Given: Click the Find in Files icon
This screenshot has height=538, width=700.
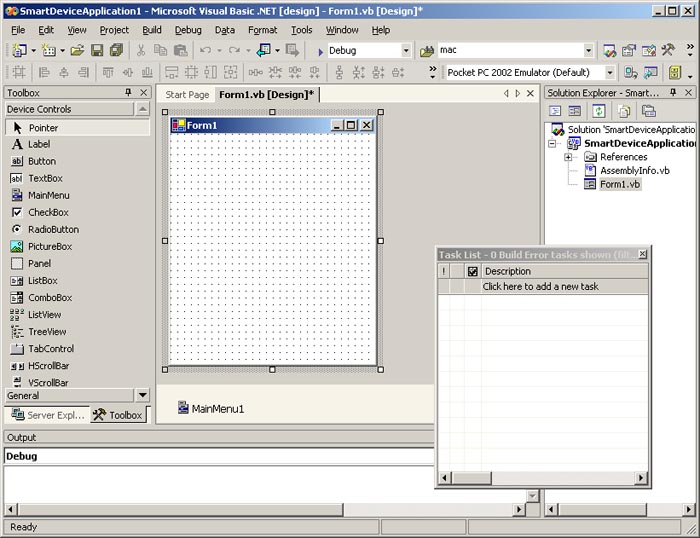Looking at the screenshot, I should coord(427,51).
